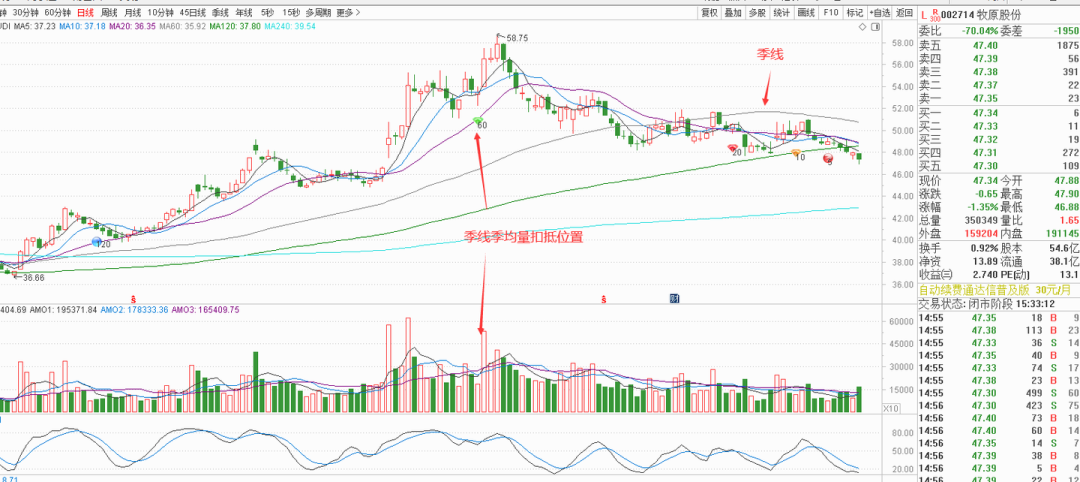Click the X10 volume scale label
The width and height of the screenshot is (1080, 482).
891,409
